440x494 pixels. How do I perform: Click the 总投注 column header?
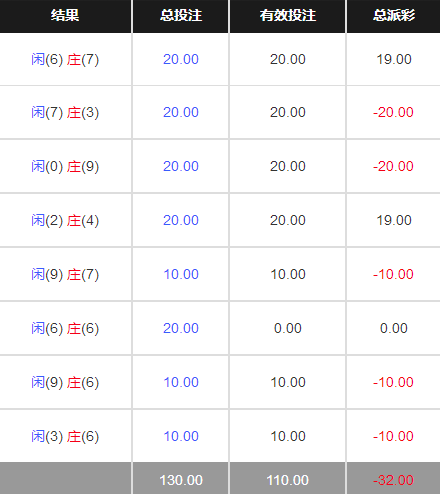click(181, 15)
